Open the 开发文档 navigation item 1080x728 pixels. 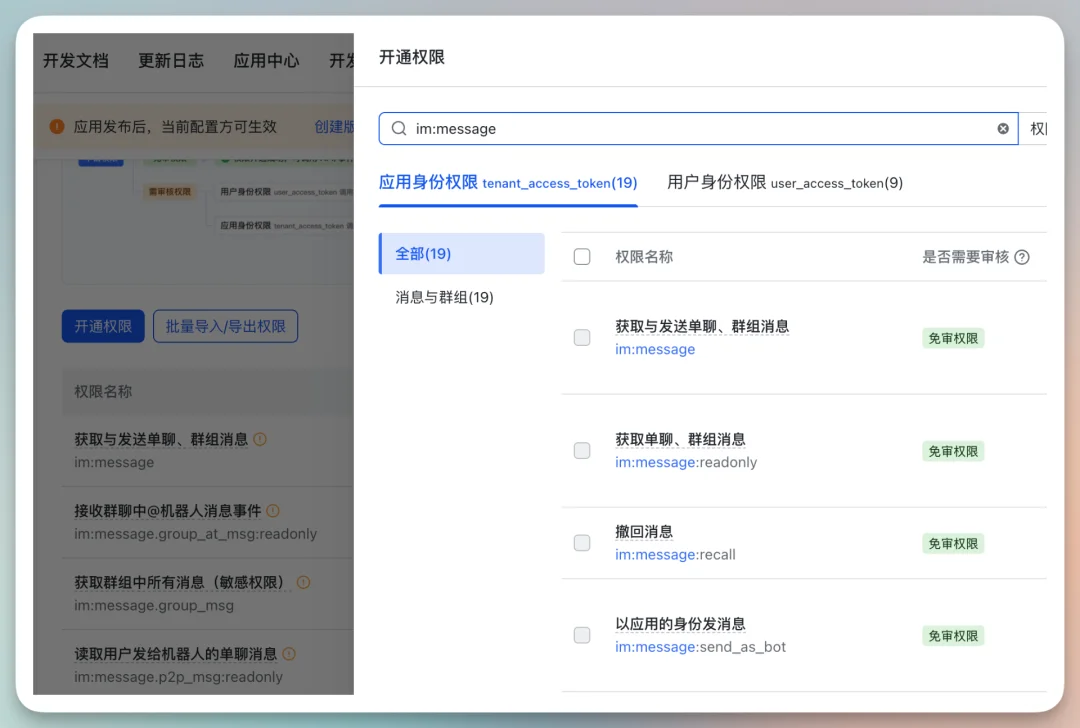pyautogui.click(x=75, y=61)
